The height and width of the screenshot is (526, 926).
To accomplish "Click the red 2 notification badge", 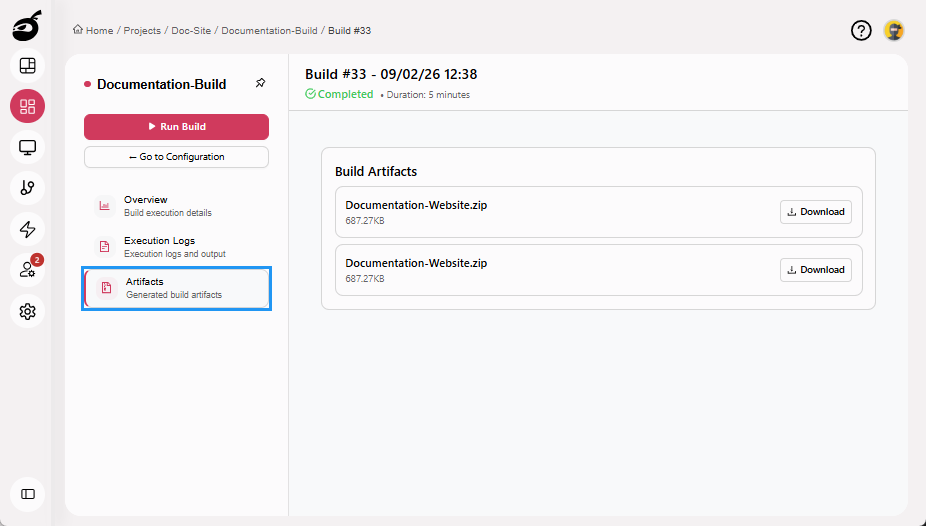I will [x=37, y=260].
